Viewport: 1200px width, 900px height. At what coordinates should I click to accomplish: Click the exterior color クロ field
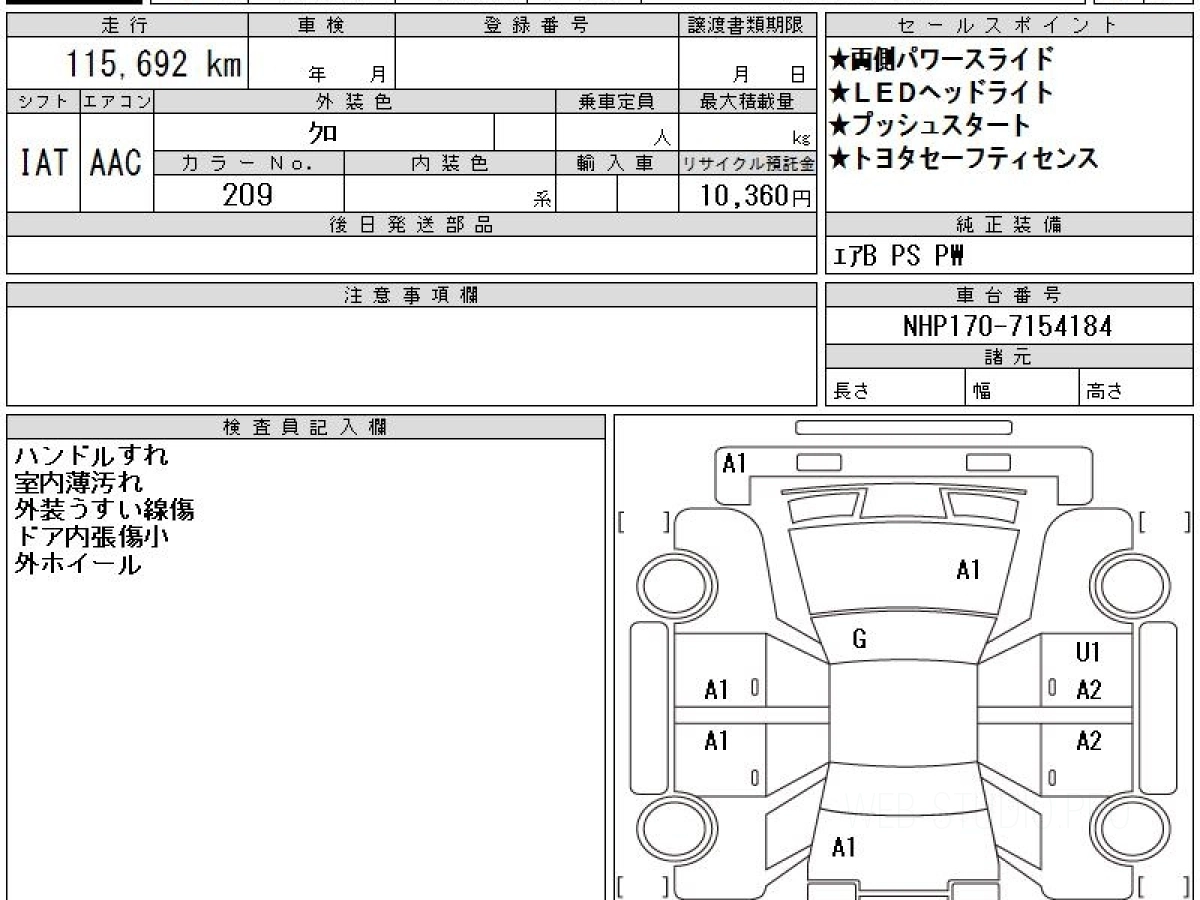324,132
